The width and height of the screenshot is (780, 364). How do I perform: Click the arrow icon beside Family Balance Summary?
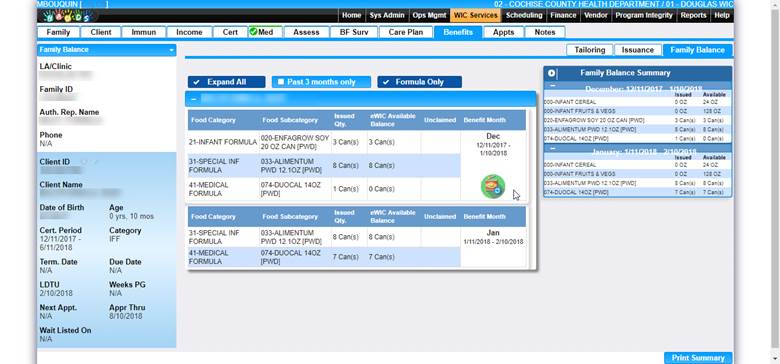(x=551, y=73)
